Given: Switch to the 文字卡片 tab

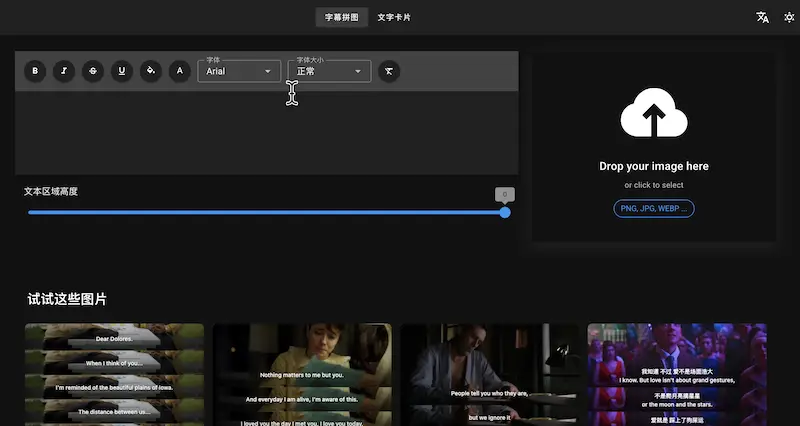Looking at the screenshot, I should pyautogui.click(x=394, y=17).
